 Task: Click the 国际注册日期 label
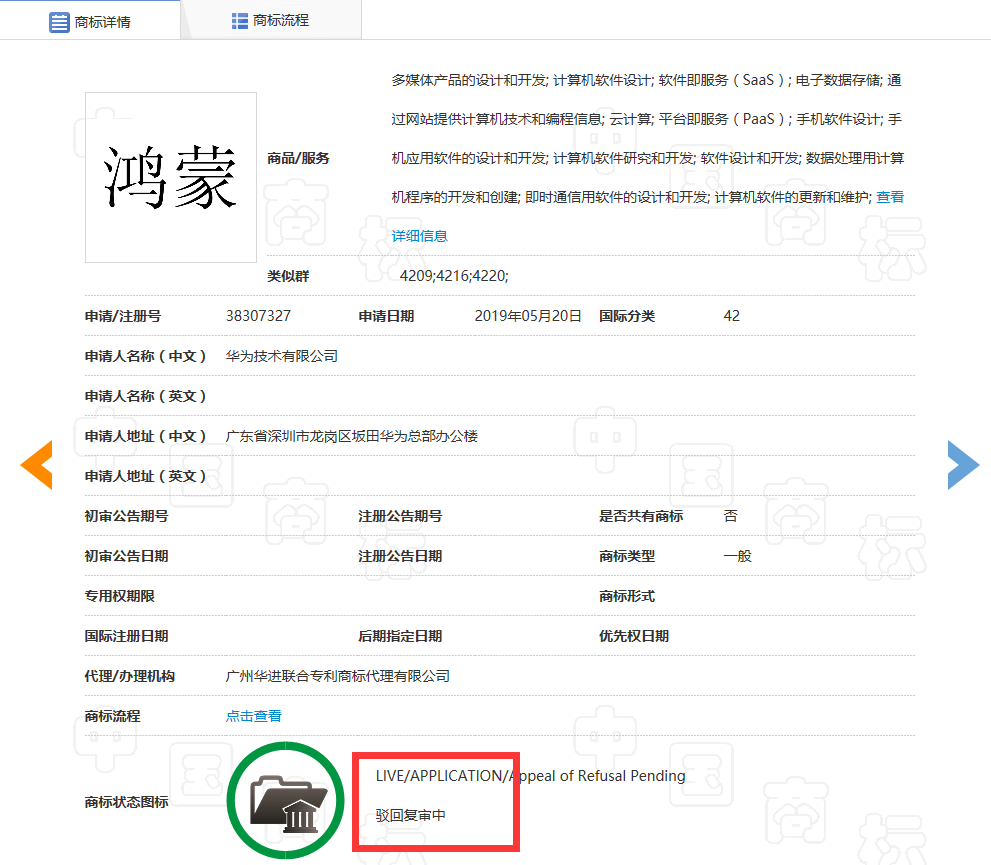[x=126, y=636]
